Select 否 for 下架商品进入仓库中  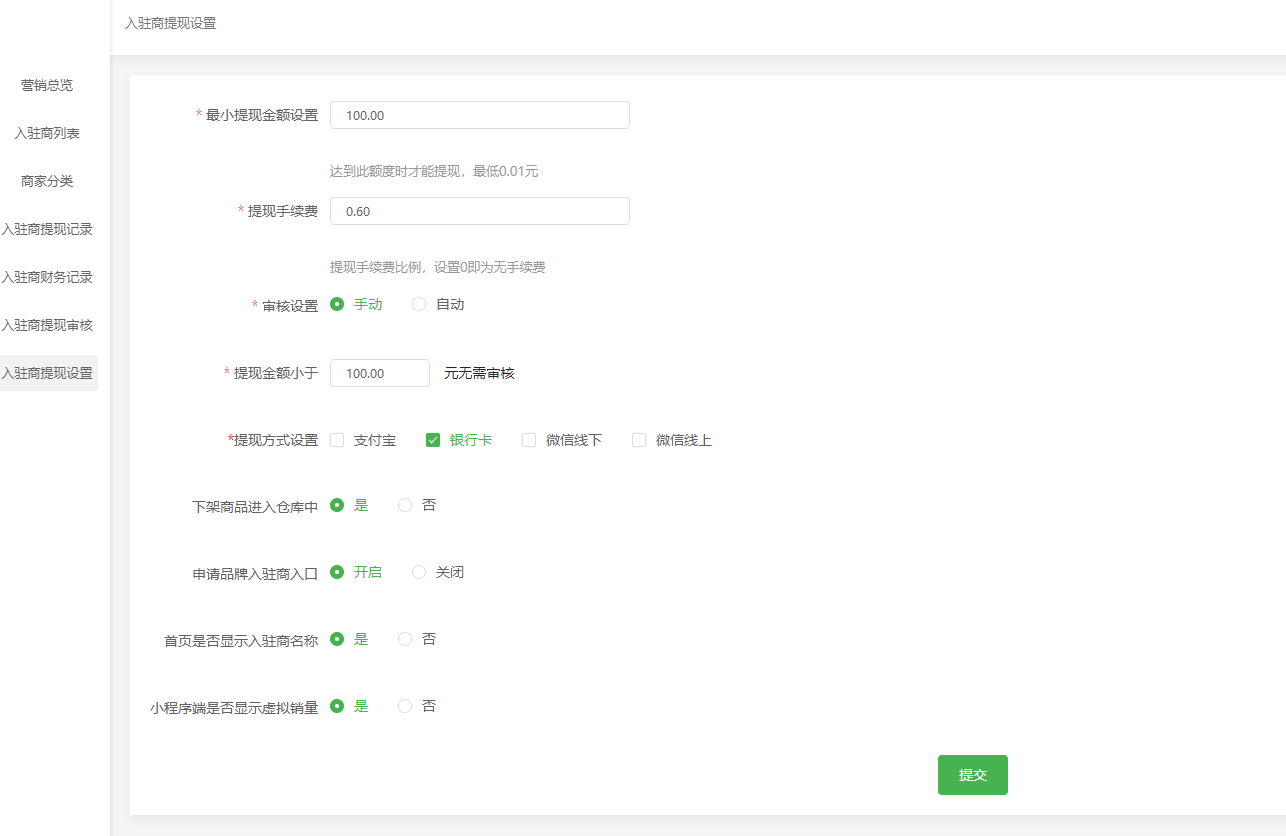pyautogui.click(x=405, y=505)
